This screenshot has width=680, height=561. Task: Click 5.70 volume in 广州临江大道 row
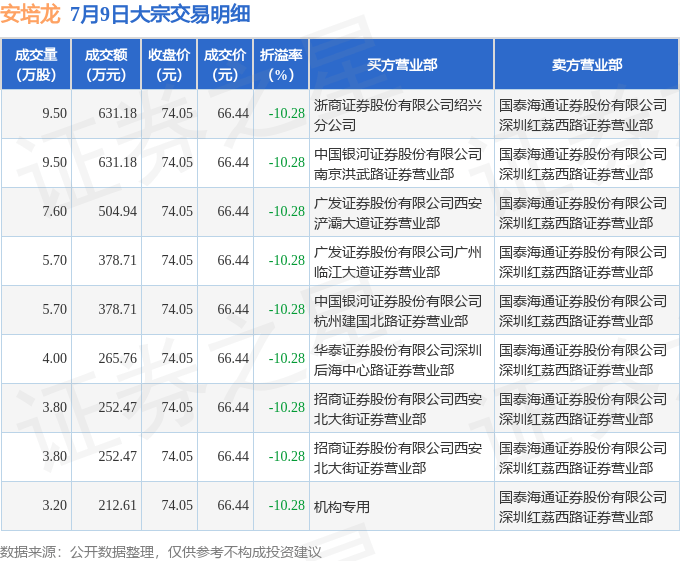pos(55,261)
